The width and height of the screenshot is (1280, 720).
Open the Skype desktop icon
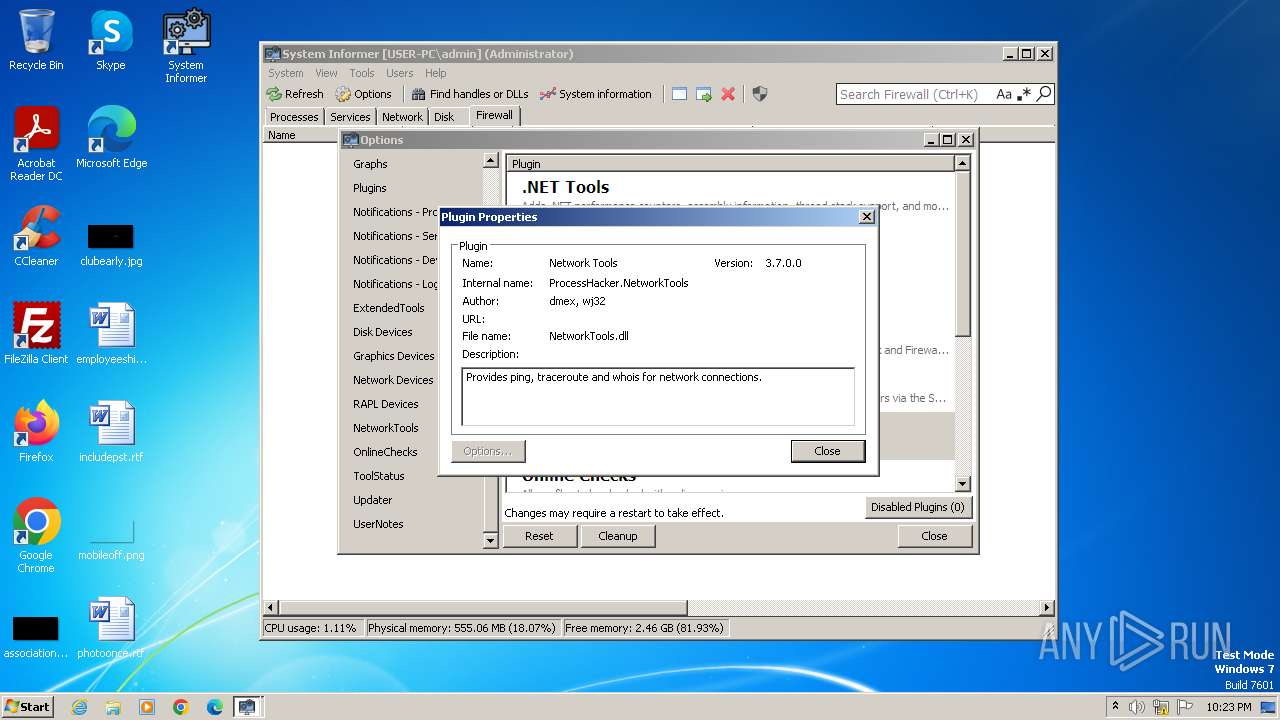[111, 40]
